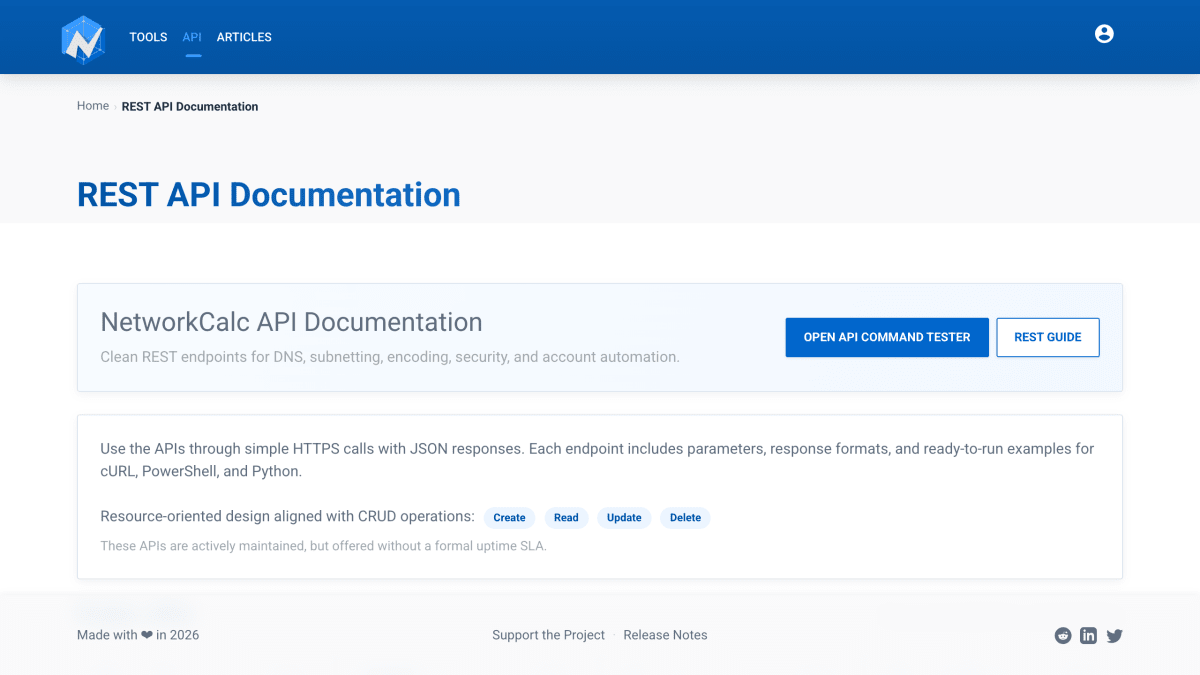Open the user account profile icon

(x=1104, y=34)
